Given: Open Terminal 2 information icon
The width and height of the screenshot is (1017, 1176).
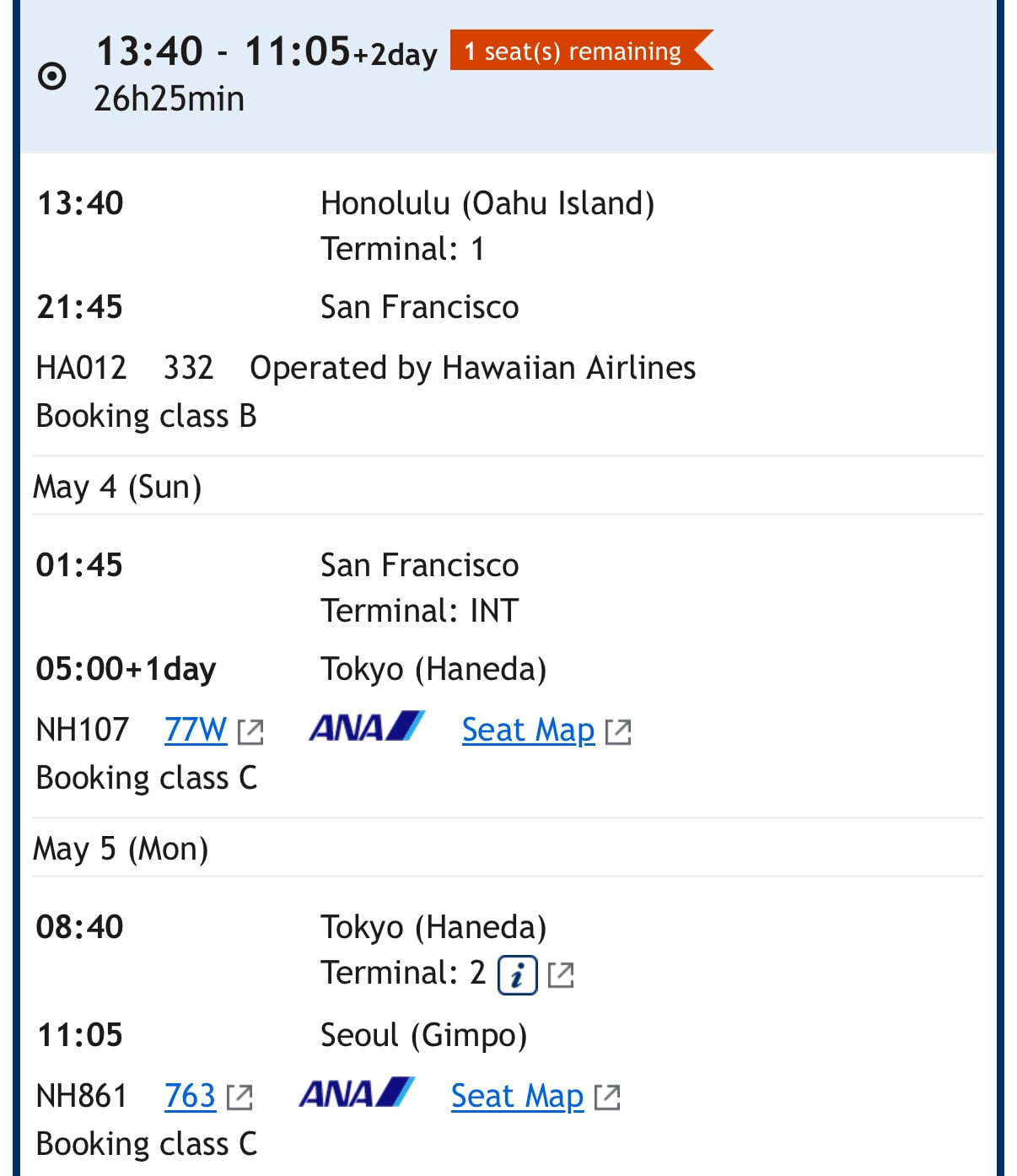Looking at the screenshot, I should pos(518,976).
